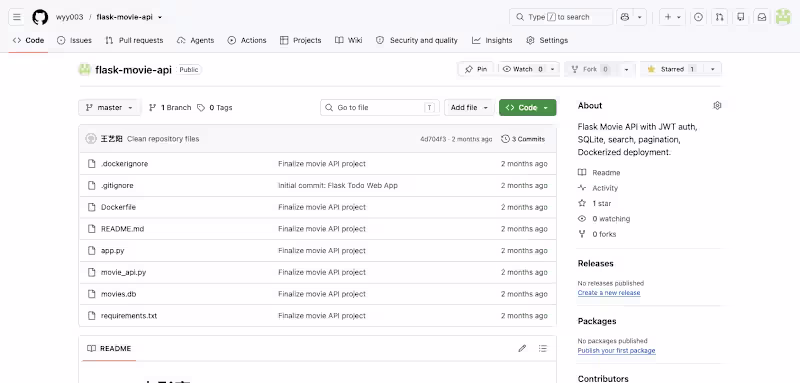Expand the Add file dropdown
Viewport: 800px width, 383px height.
point(469,108)
